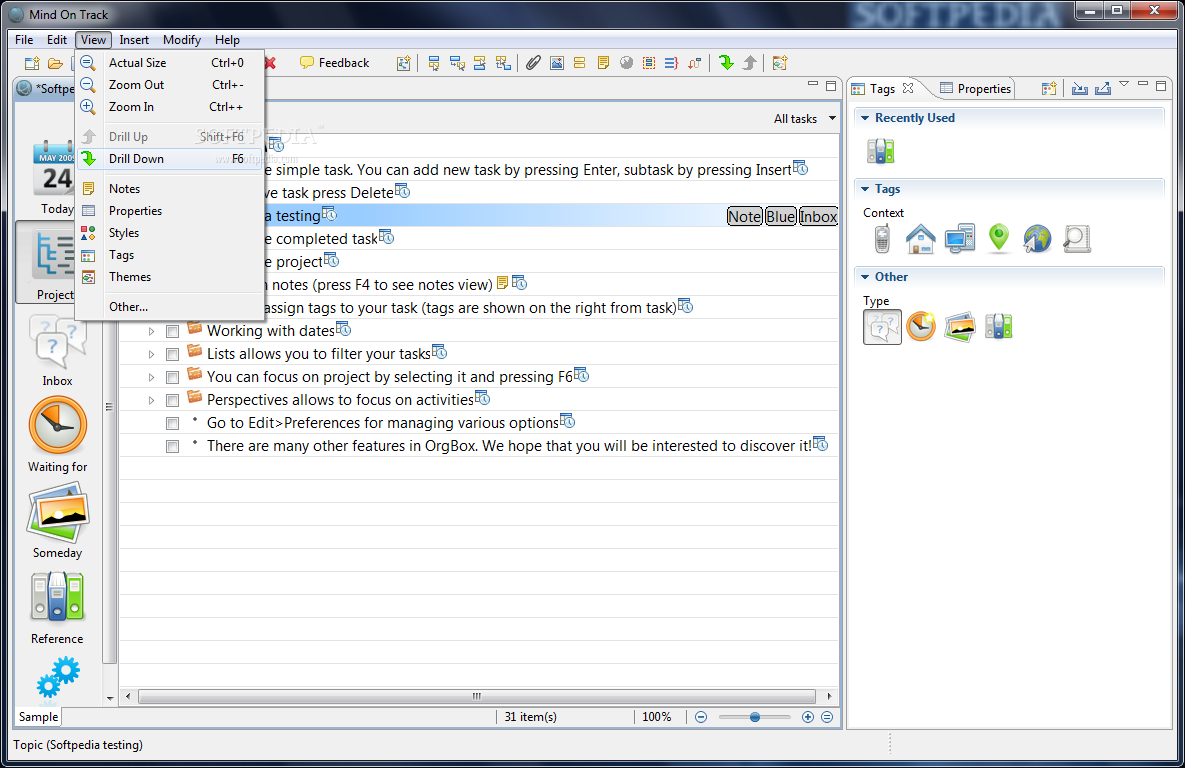Click the red X delete toolbar icon
This screenshot has width=1185, height=768.
click(x=270, y=63)
